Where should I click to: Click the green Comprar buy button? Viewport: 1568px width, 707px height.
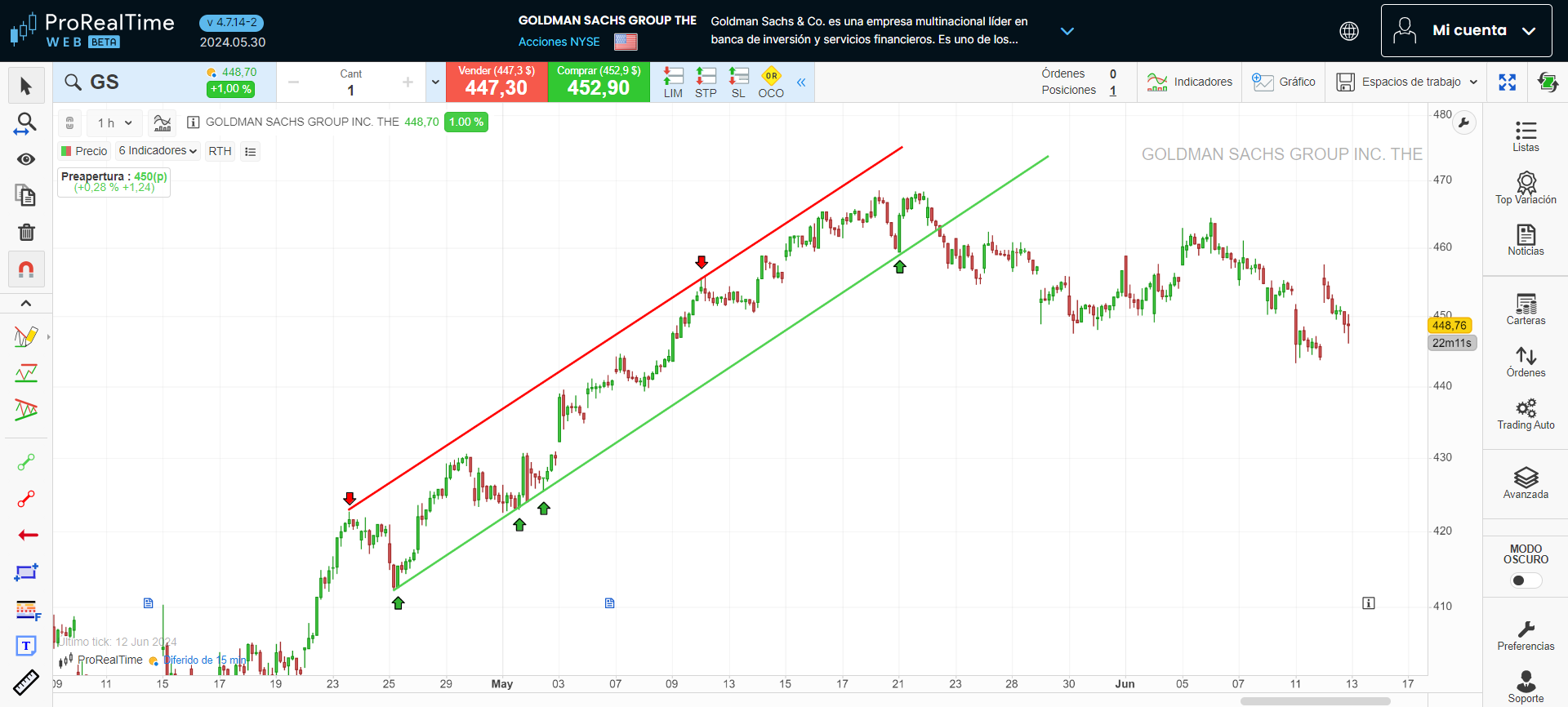pos(599,82)
